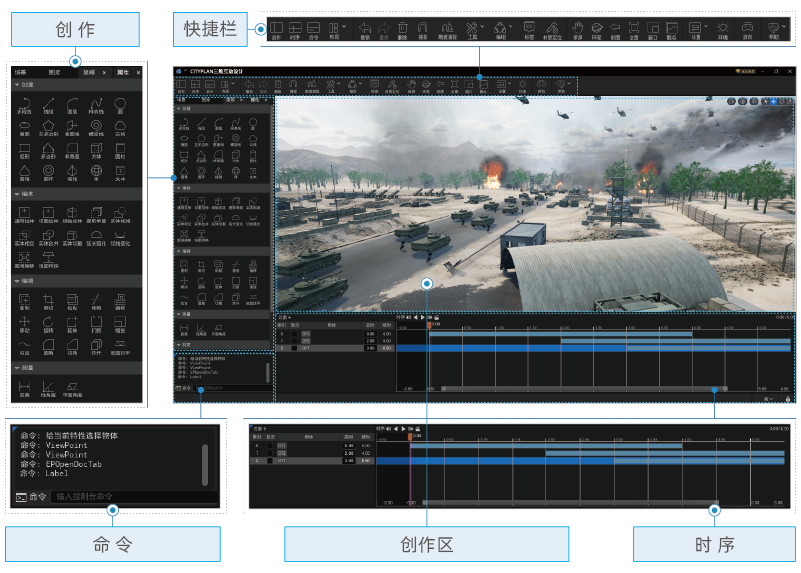Collapse the 测量 section in the enlarged modeling panel
This screenshot has height=573, width=801.
[x=17, y=368]
